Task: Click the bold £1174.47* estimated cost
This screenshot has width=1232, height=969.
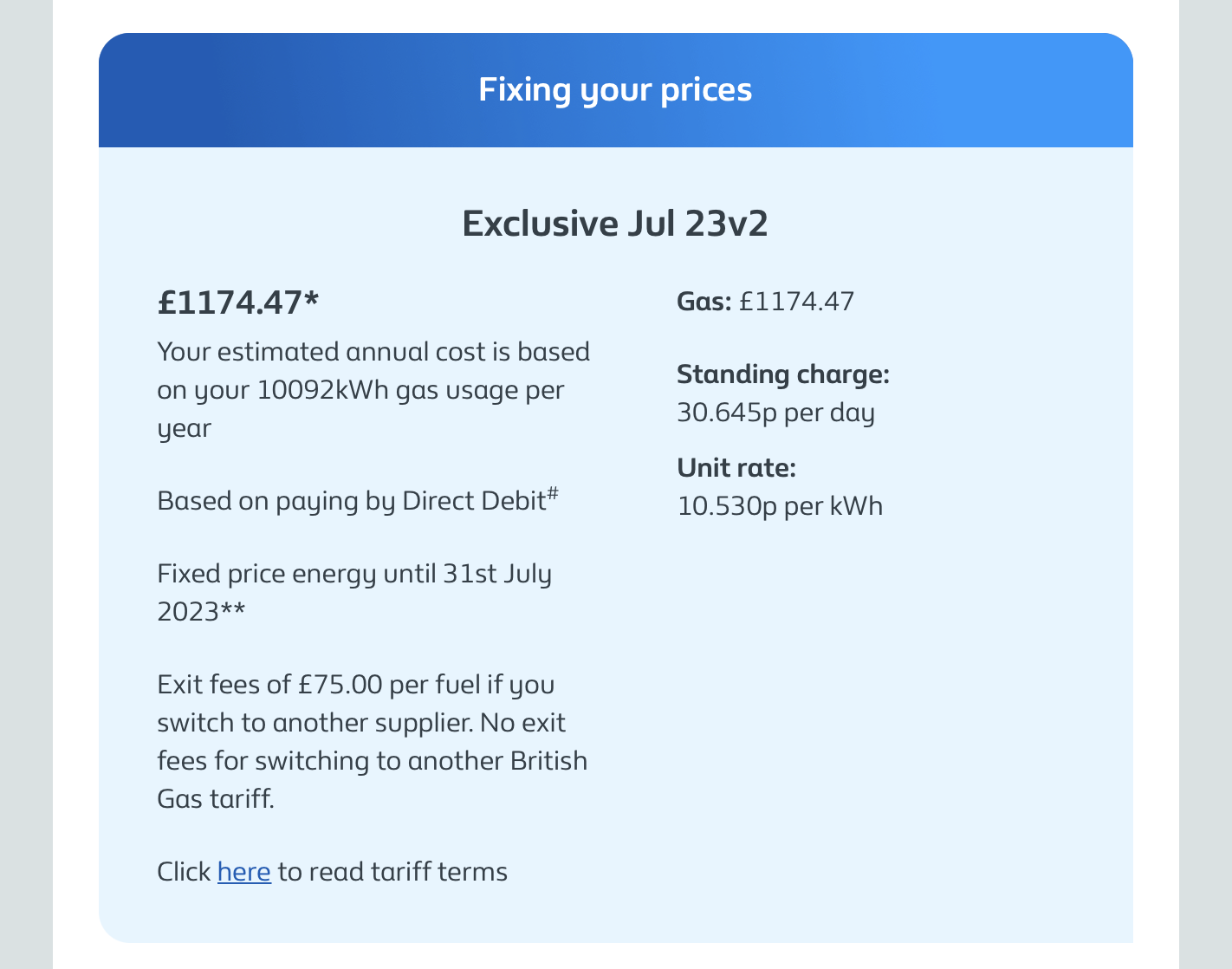Action: click(238, 302)
